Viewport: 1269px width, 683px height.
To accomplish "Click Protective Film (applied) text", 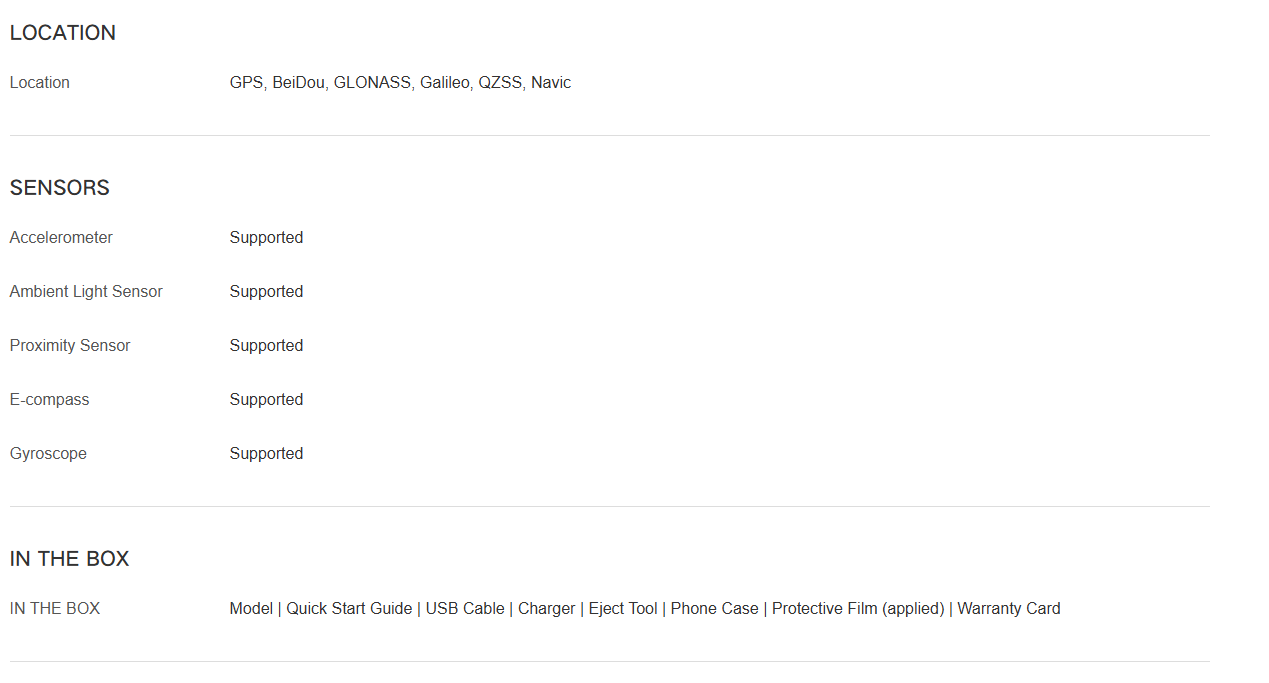I will [858, 609].
